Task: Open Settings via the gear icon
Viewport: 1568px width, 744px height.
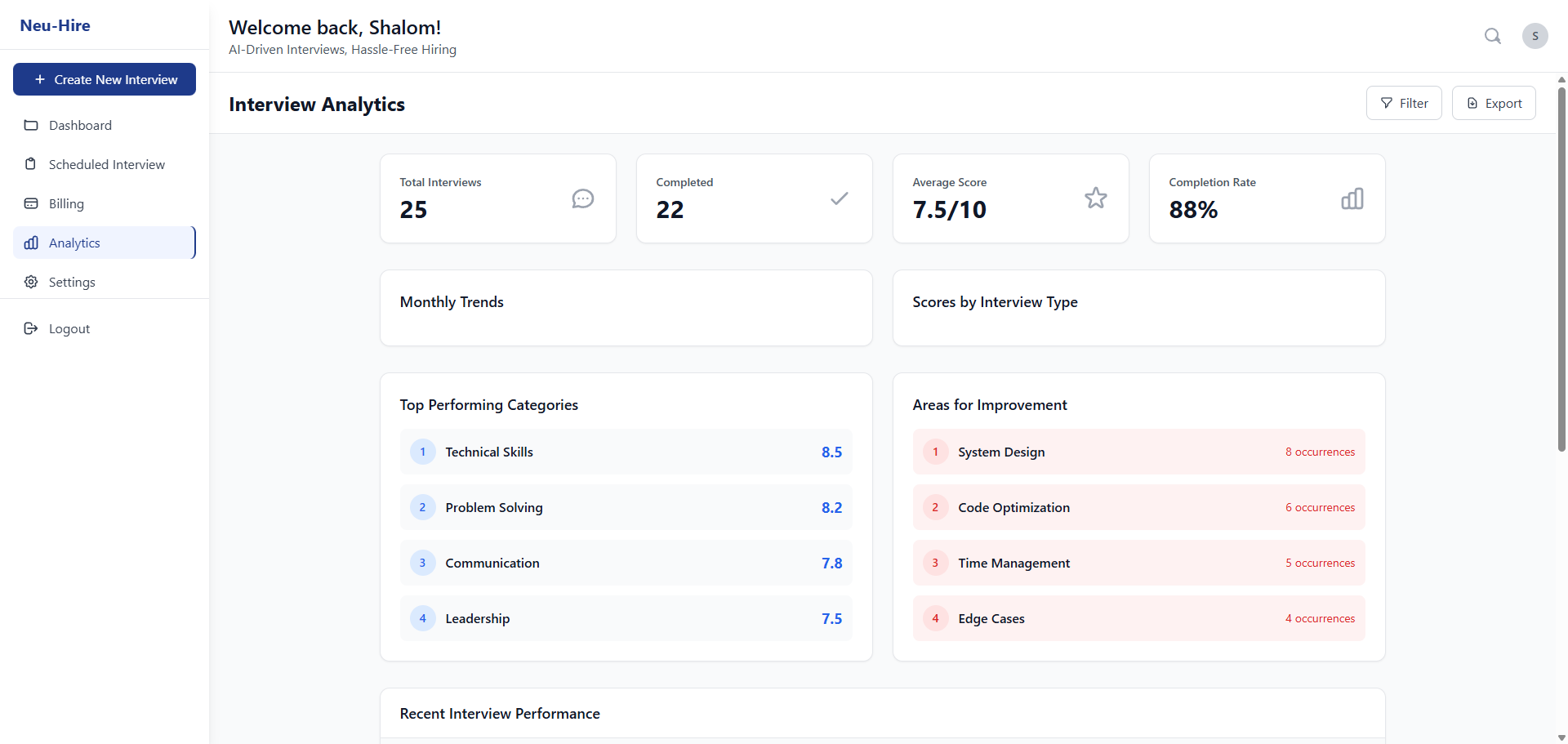Action: tap(30, 282)
